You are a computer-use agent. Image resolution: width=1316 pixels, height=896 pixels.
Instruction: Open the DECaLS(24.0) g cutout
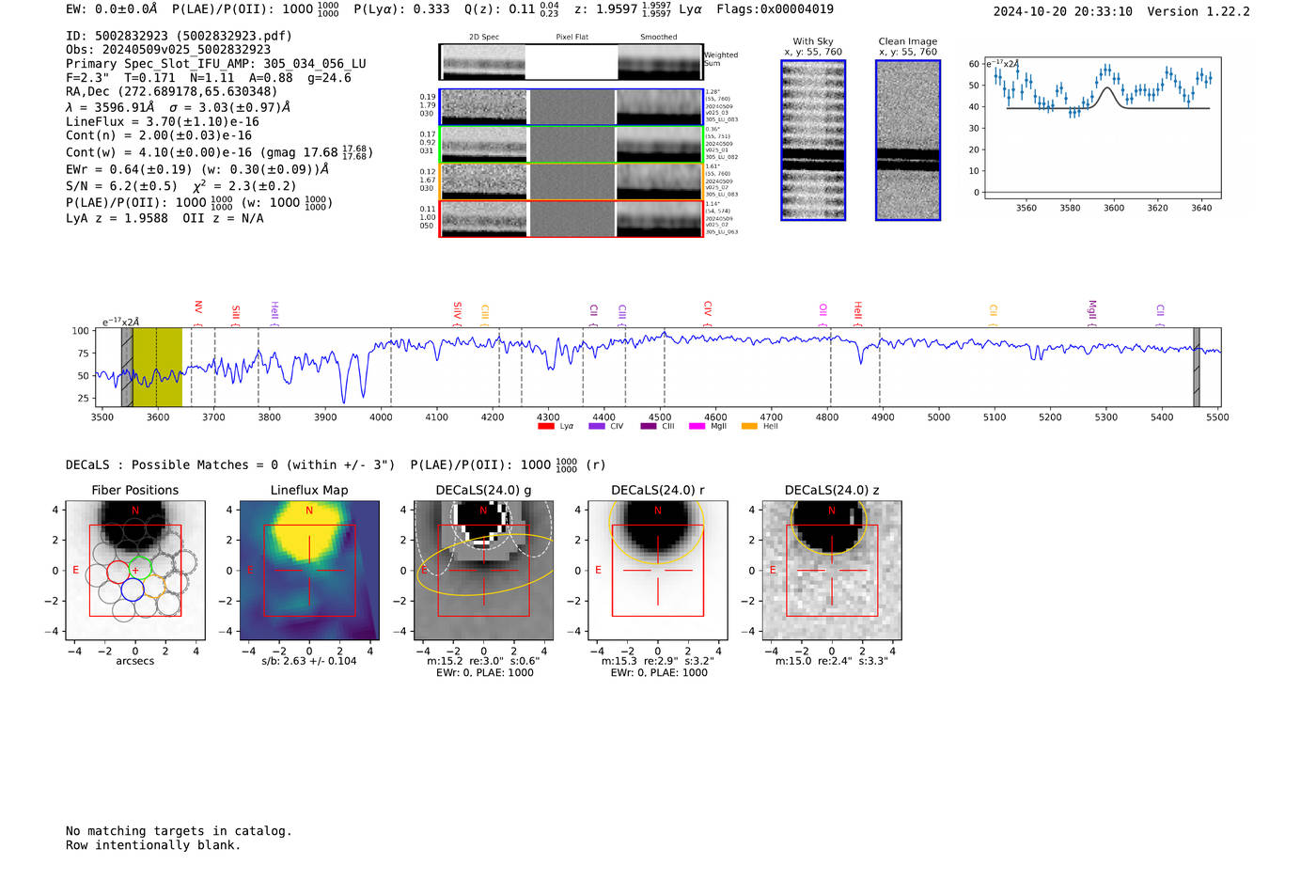click(483, 570)
